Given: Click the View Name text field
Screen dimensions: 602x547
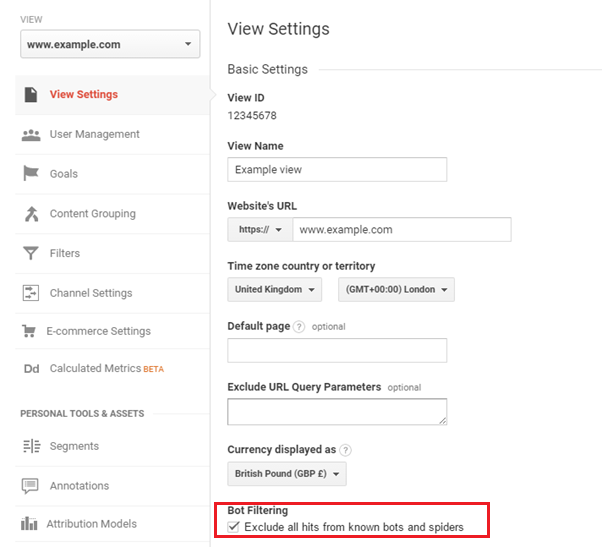Looking at the screenshot, I should (337, 170).
